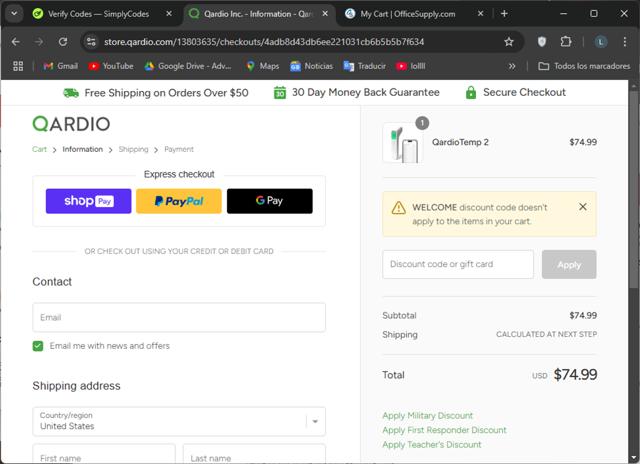Select the Payment breadcrumb step

[179, 149]
